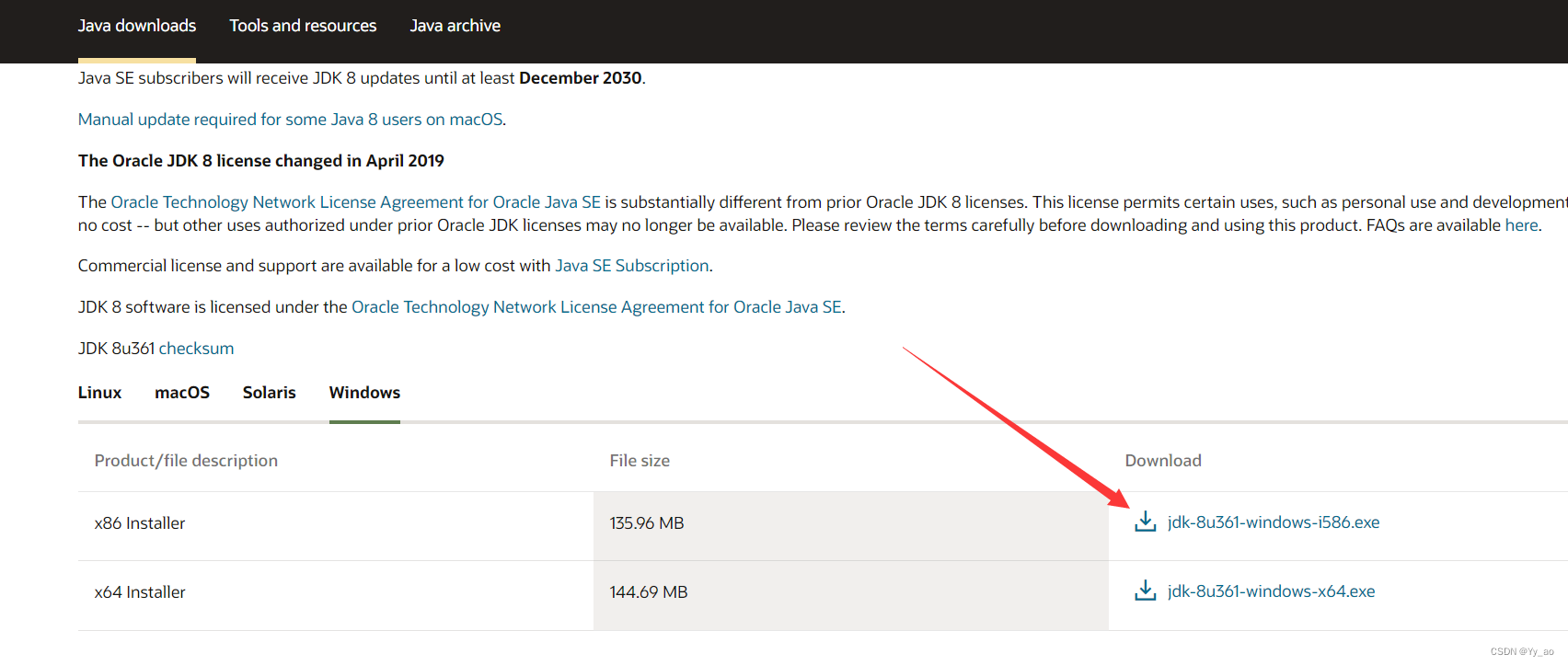Click the Download column header
The image size is (1568, 665).
[1163, 461]
